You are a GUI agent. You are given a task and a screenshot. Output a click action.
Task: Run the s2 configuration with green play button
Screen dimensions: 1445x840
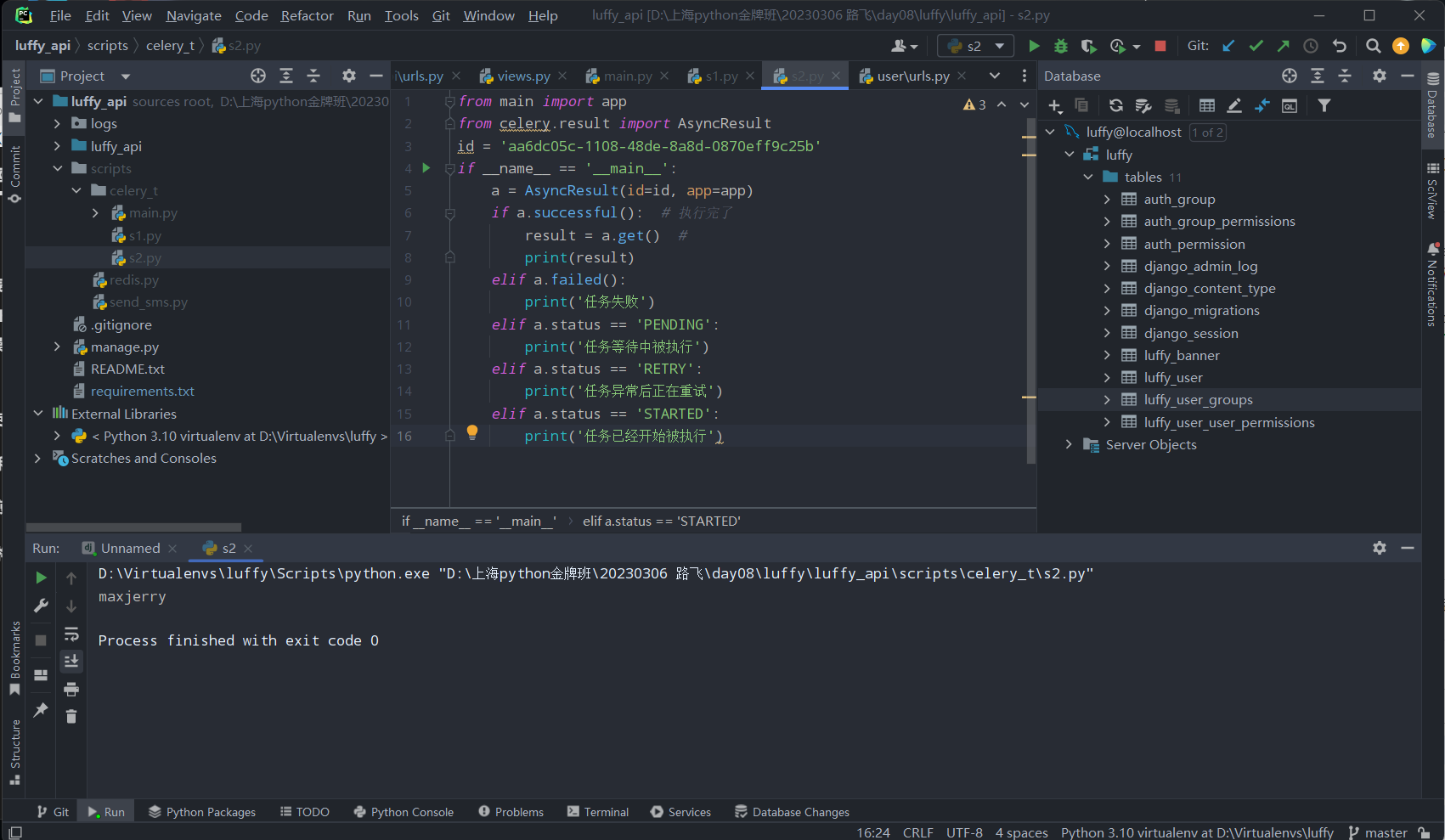1034,46
